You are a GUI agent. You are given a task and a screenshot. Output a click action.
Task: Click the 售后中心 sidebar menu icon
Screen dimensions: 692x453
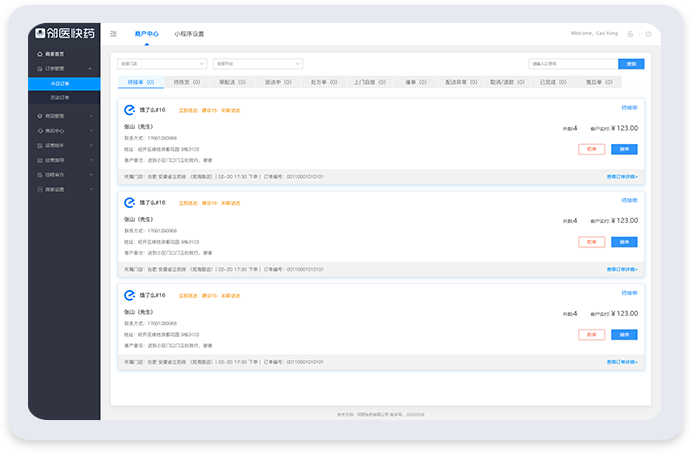[x=40, y=131]
